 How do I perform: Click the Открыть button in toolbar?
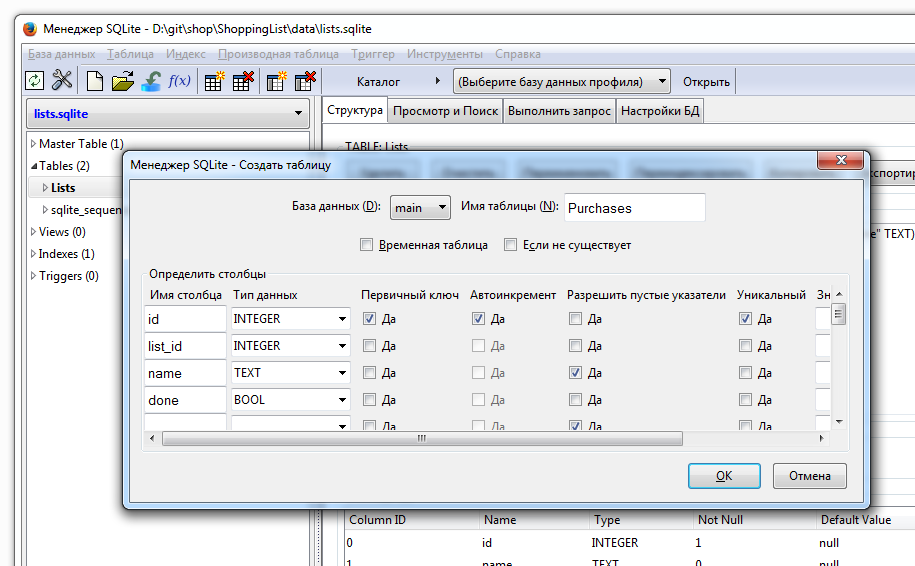(706, 82)
